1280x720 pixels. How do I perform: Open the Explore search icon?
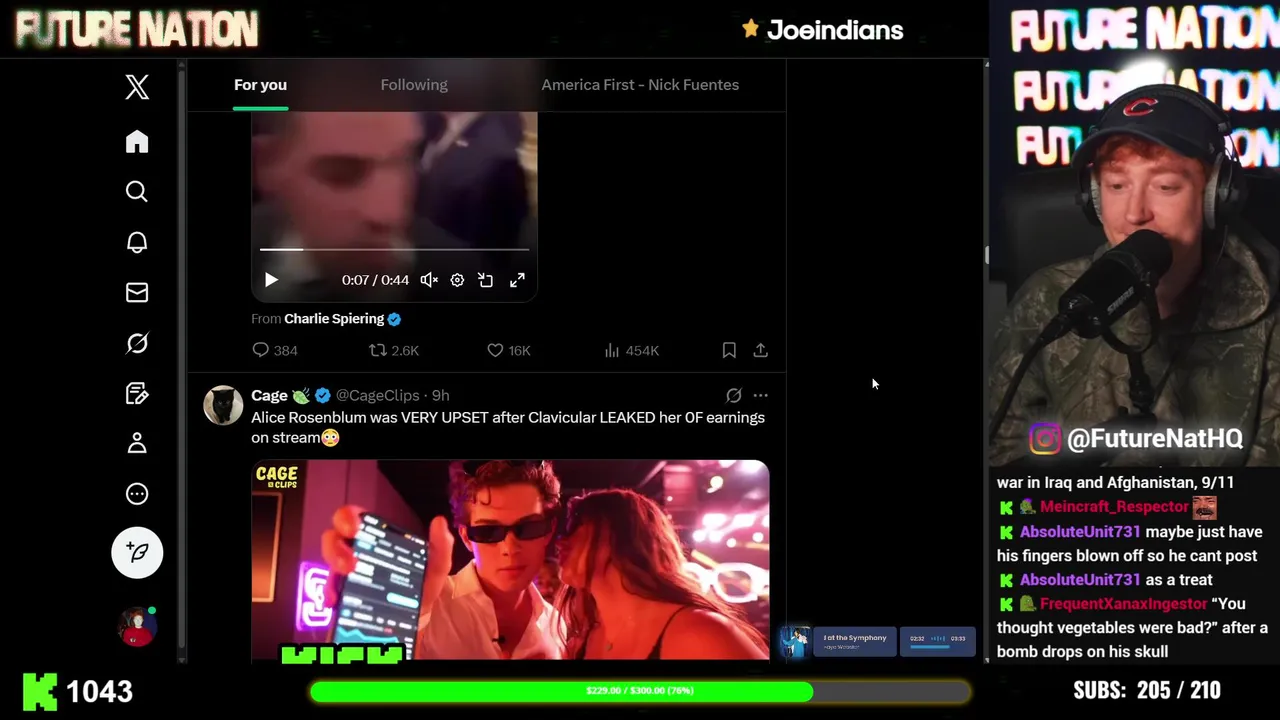[137, 191]
